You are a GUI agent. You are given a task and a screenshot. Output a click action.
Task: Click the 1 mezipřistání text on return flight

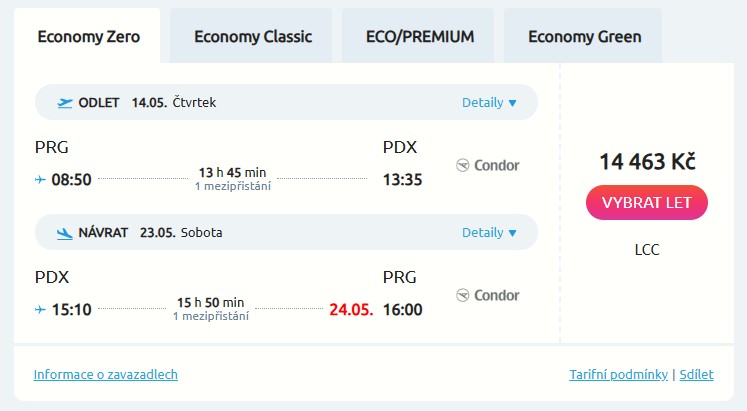210,316
